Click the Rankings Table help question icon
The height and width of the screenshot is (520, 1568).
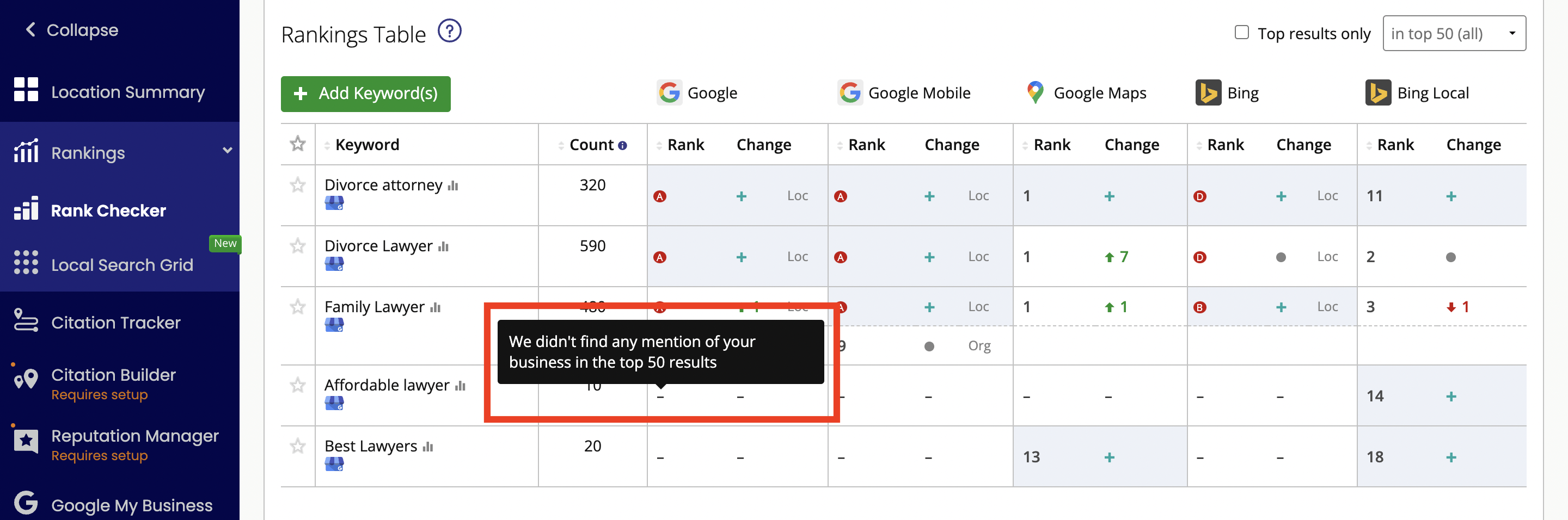449,31
